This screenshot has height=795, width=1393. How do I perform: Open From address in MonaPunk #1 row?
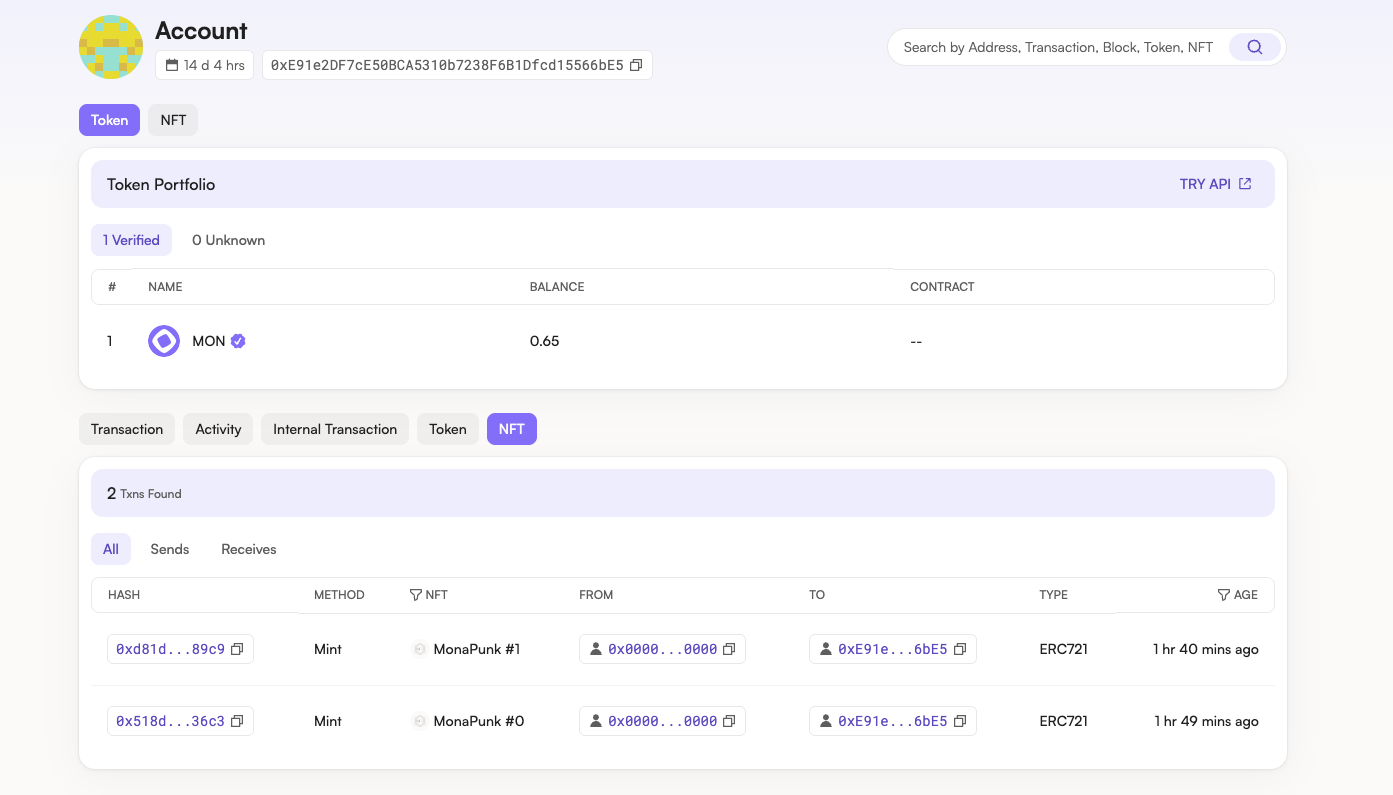(663, 649)
